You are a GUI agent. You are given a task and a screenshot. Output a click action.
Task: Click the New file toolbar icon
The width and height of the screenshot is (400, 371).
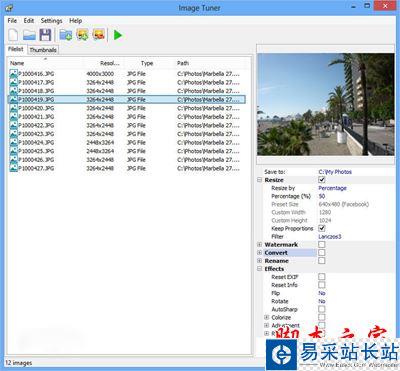pyautogui.click(x=13, y=35)
